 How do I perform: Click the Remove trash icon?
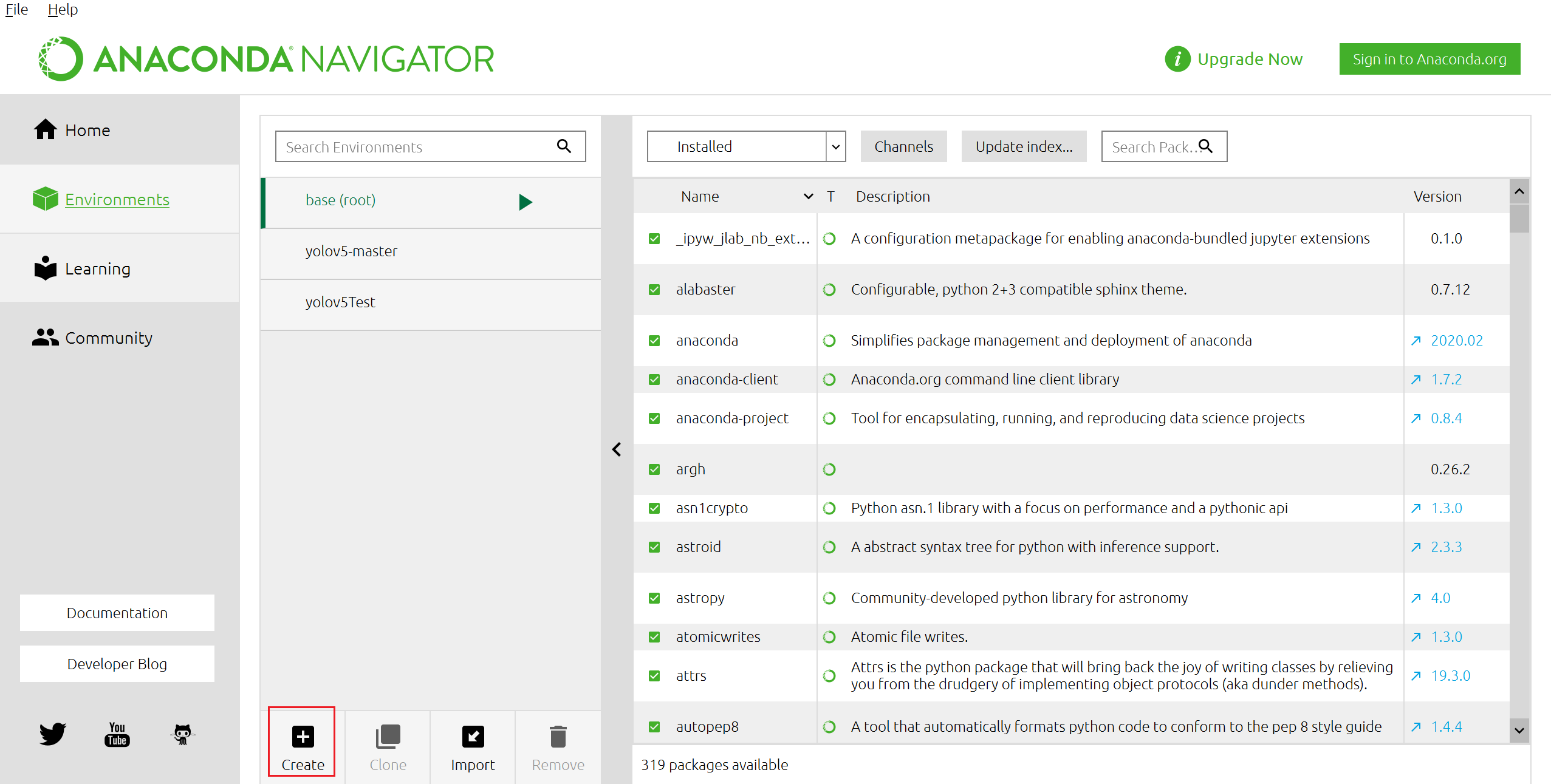[x=558, y=737]
